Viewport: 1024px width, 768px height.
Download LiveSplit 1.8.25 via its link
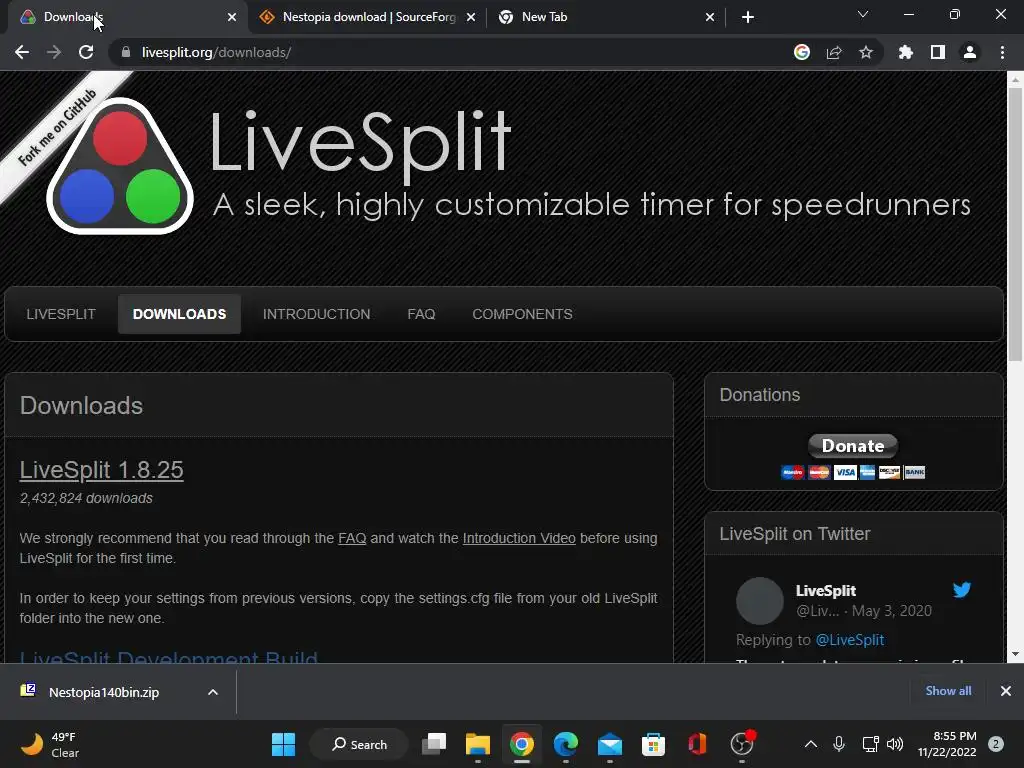pos(101,470)
